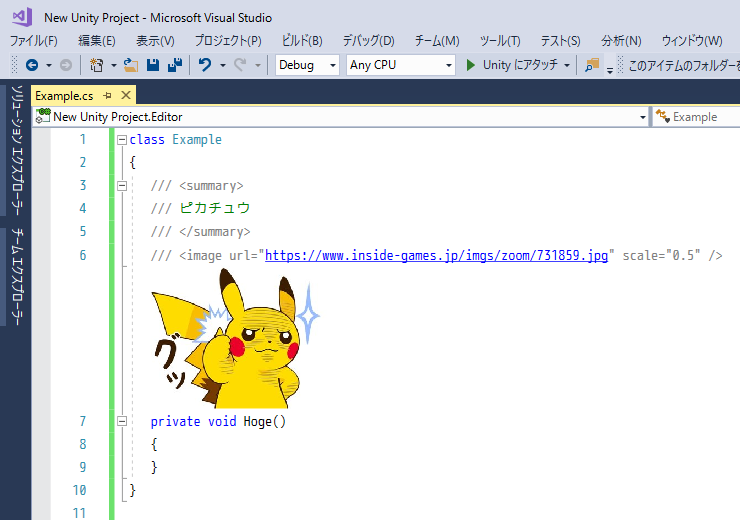
Task: Close the Example.cs tab
Action: point(126,95)
